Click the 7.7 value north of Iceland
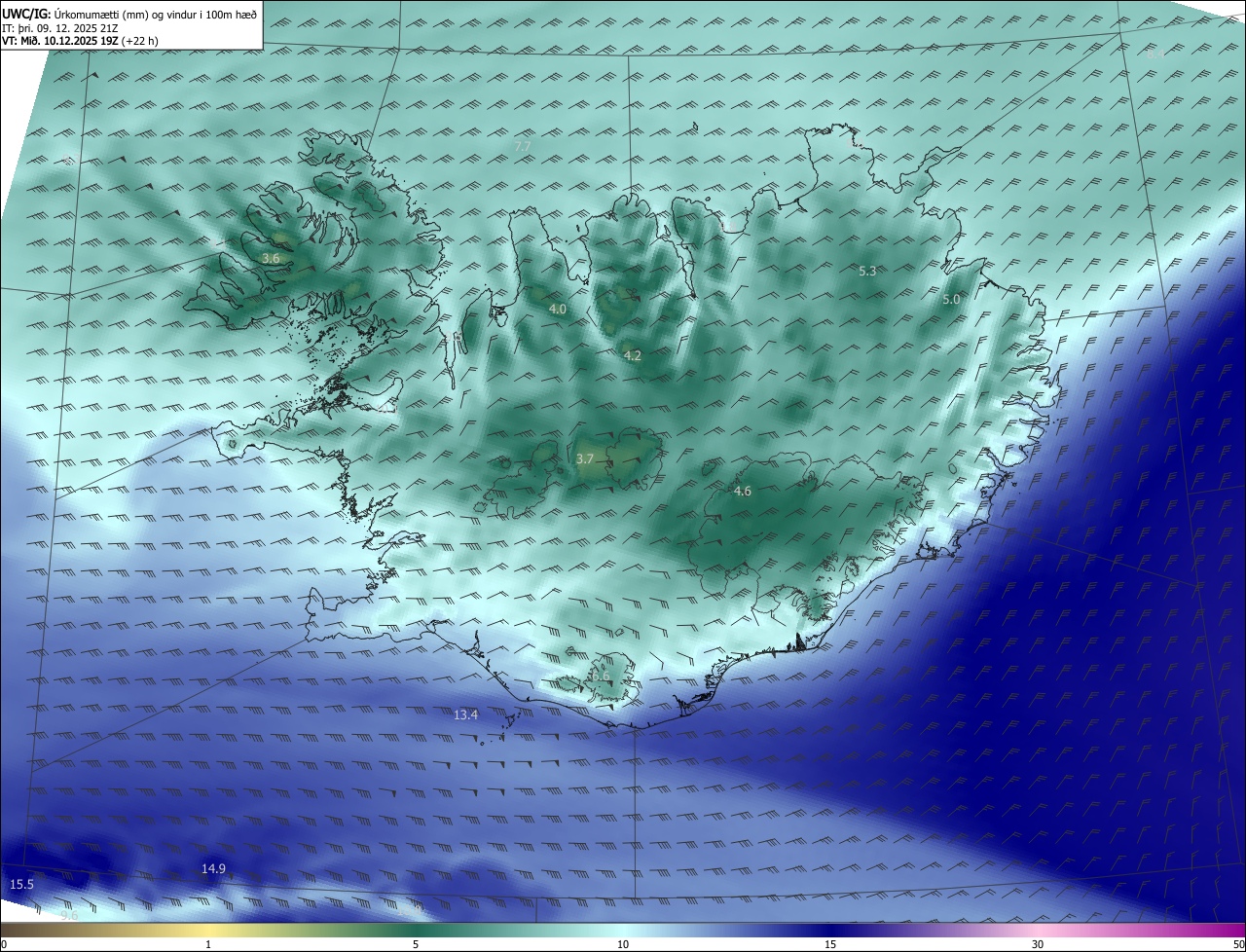 tap(523, 146)
